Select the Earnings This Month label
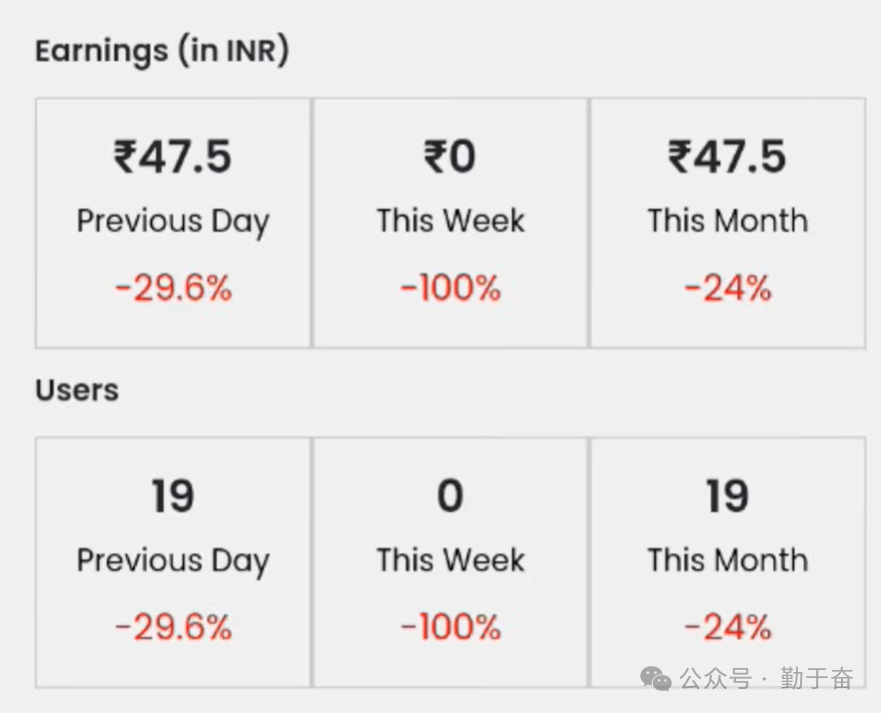 (x=727, y=221)
